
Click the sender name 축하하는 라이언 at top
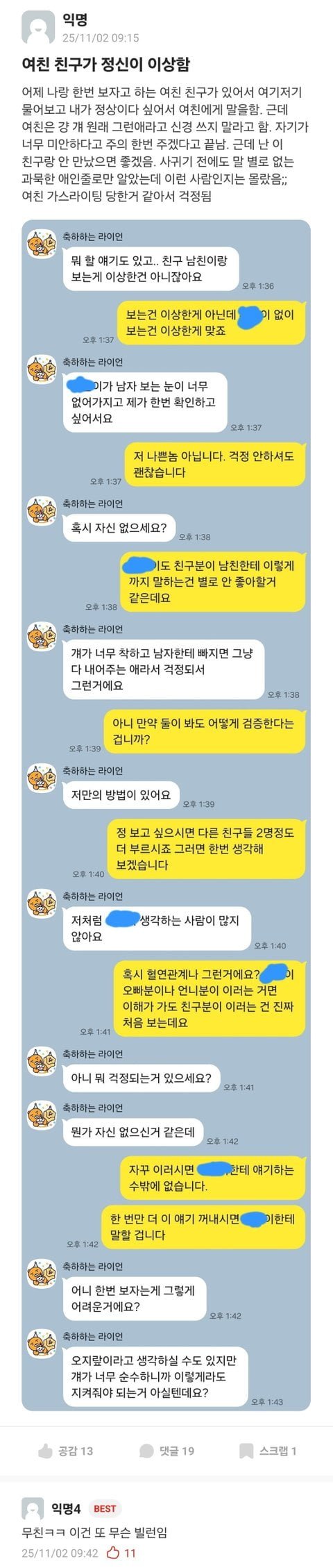click(93, 237)
